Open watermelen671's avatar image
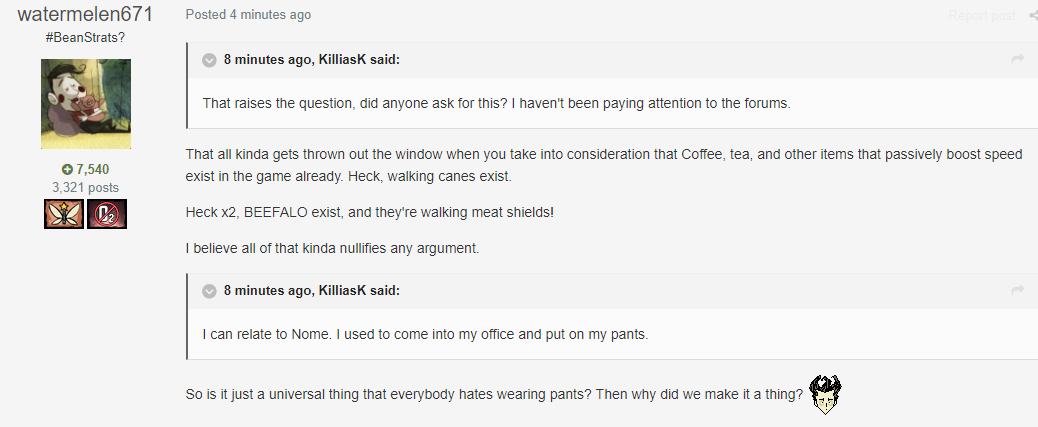Screen dimensions: 1038x427 [x=85, y=104]
